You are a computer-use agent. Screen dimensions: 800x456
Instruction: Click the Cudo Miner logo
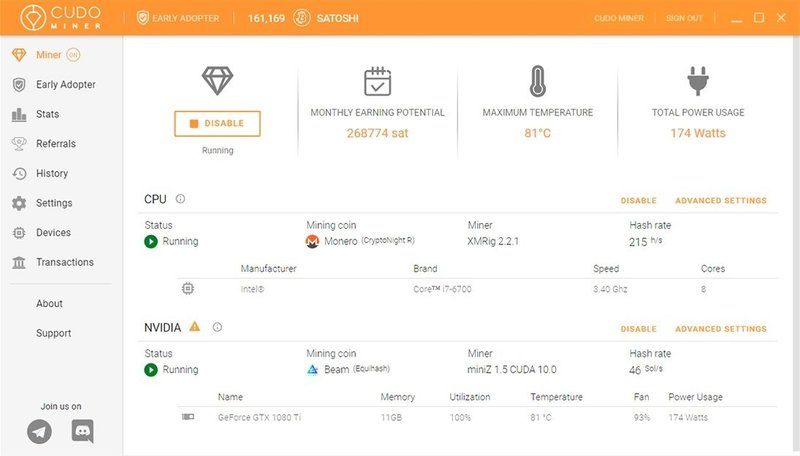(61, 17)
